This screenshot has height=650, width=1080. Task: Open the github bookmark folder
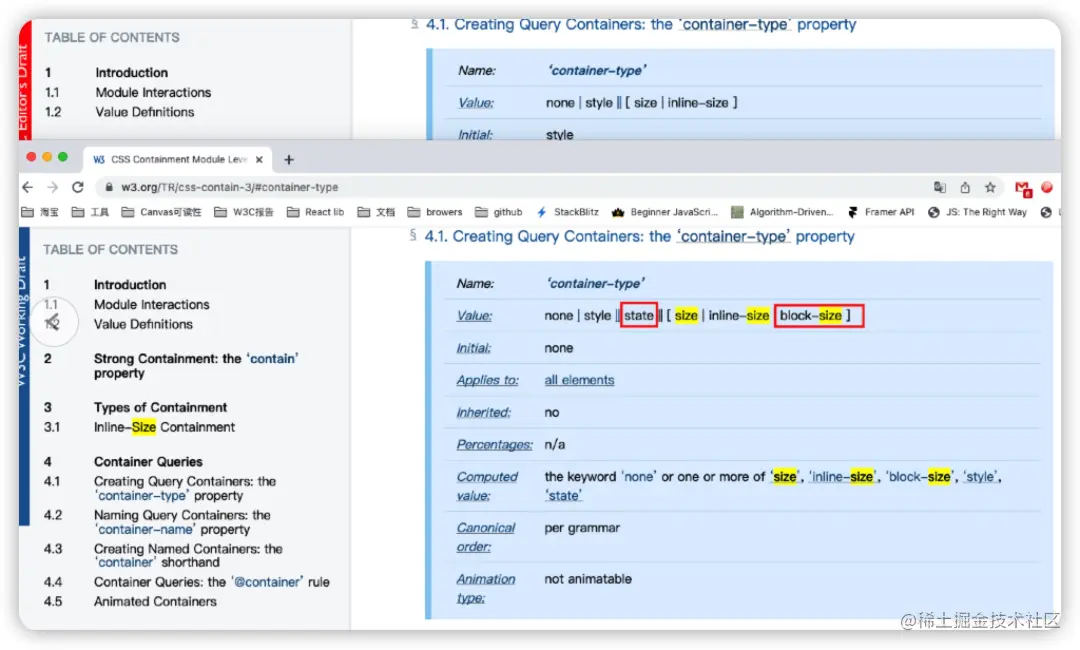point(499,212)
